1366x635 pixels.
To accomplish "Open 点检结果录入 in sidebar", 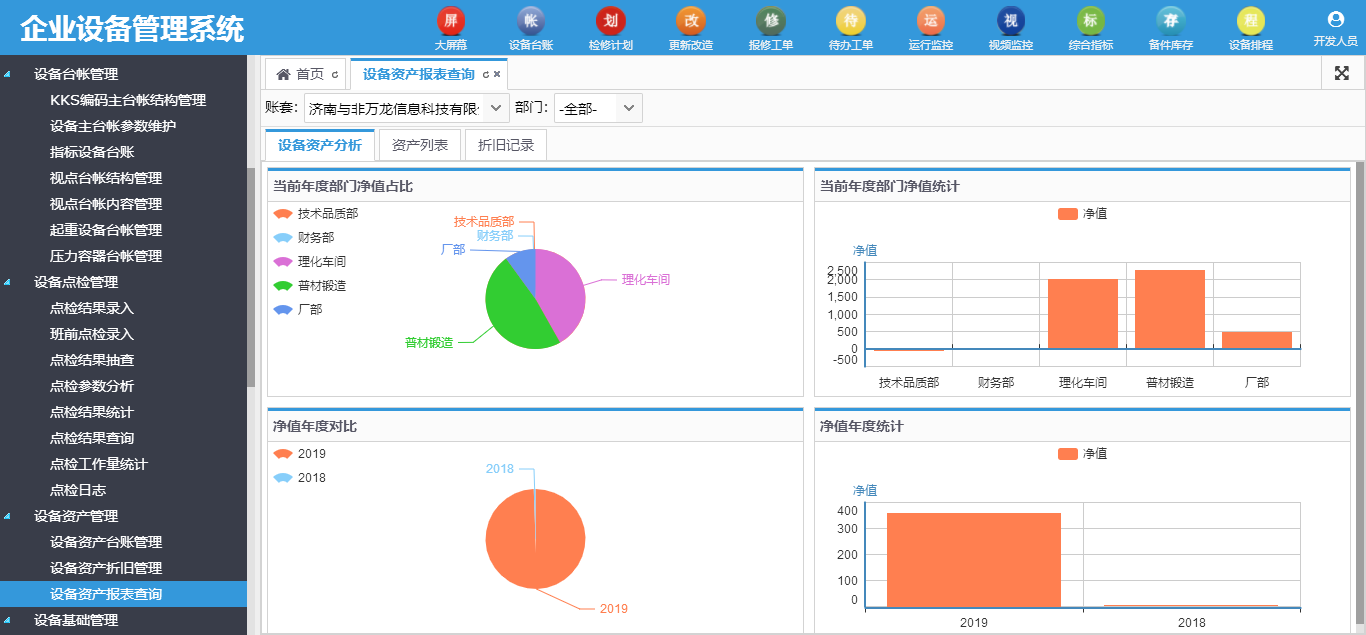I will [92, 308].
